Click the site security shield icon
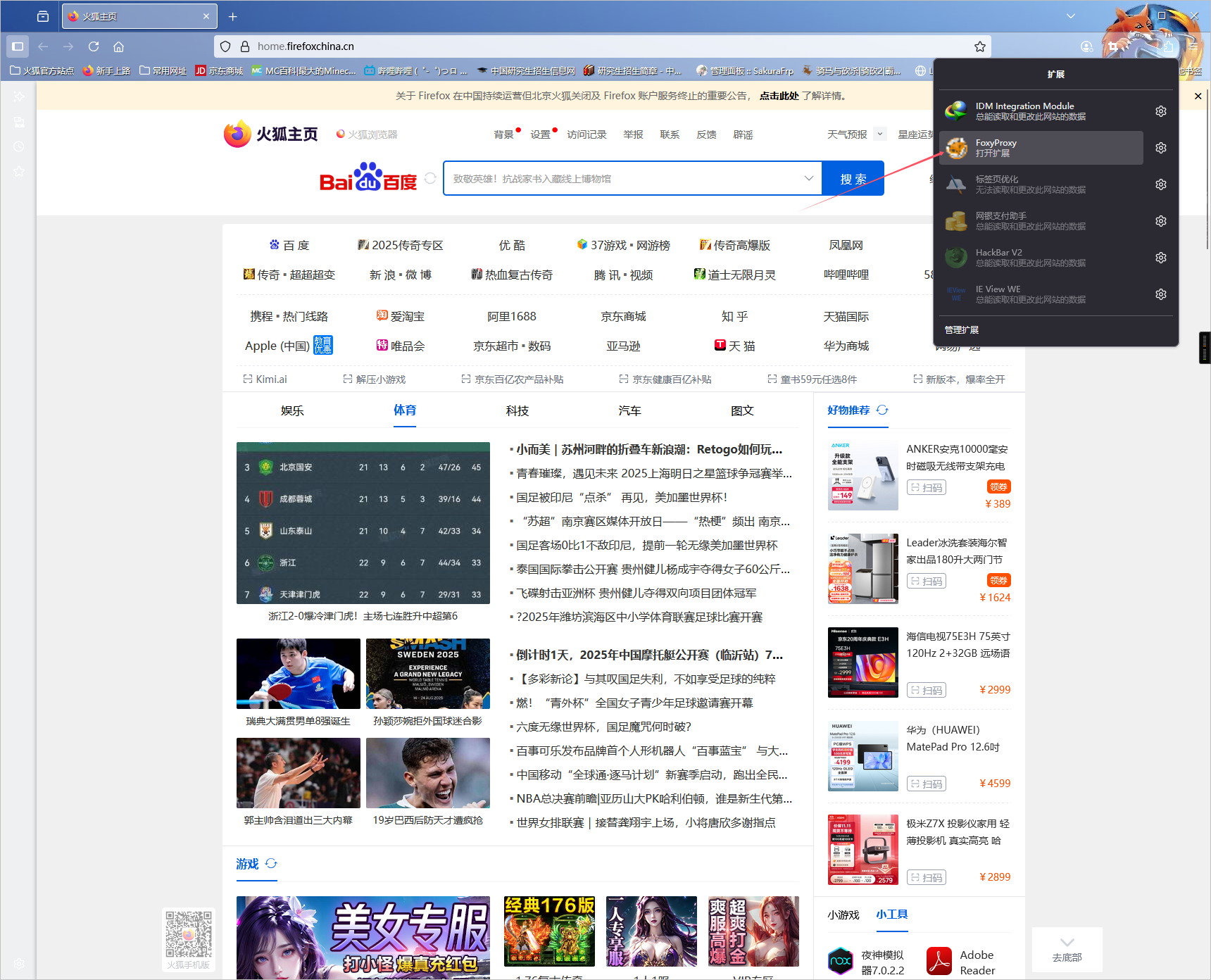Viewport: 1211px width, 980px height. click(225, 46)
